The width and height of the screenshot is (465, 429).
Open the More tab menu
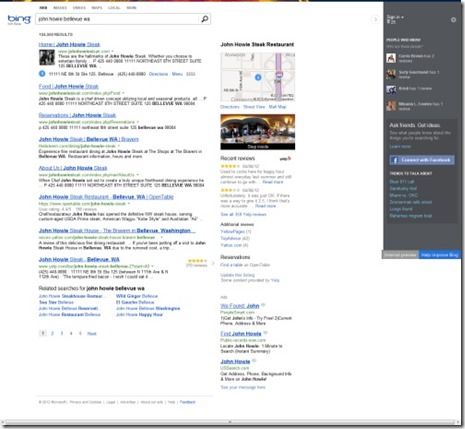(x=131, y=8)
